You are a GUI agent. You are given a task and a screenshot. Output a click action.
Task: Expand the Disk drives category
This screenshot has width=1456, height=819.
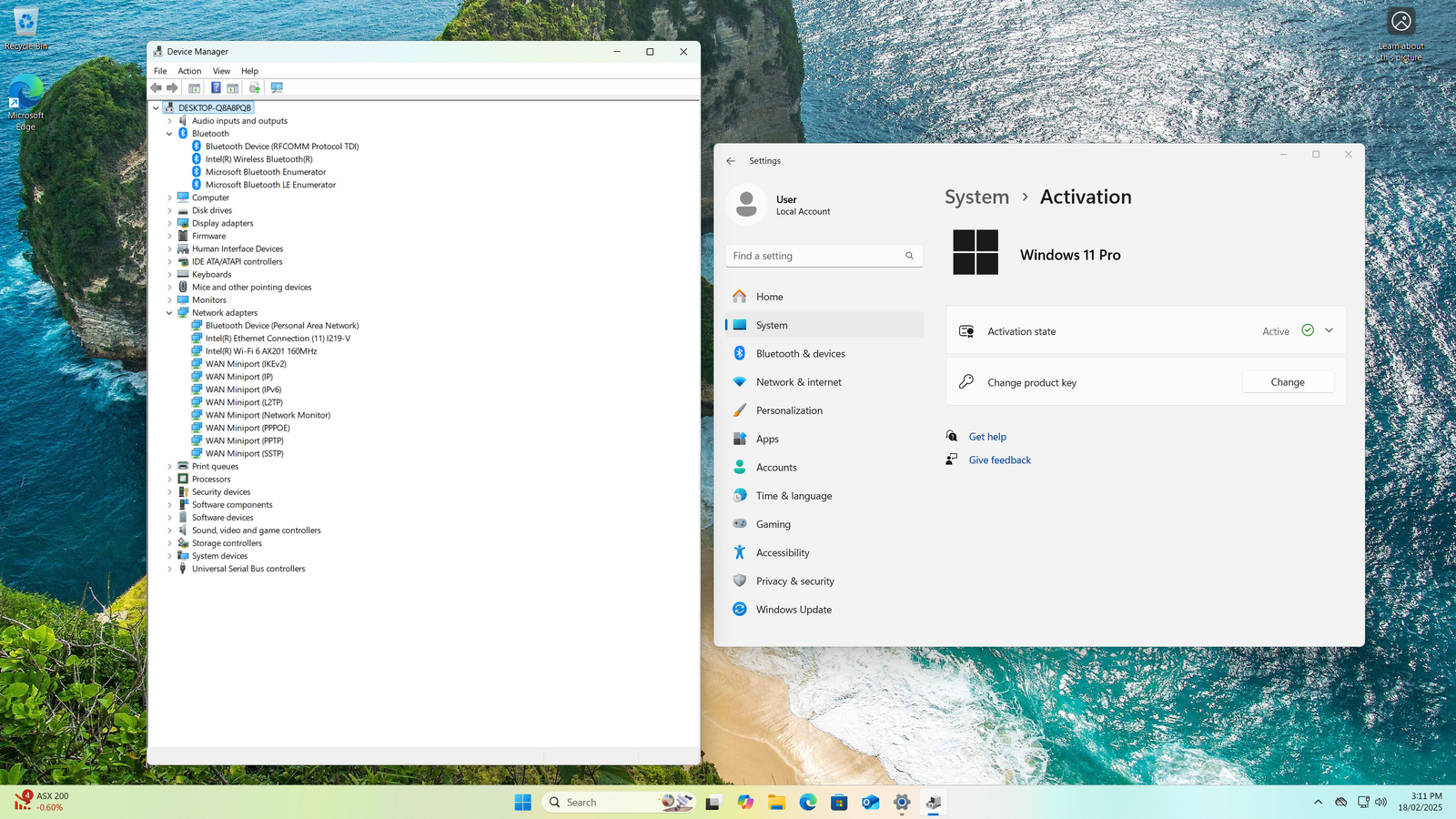pos(169,210)
